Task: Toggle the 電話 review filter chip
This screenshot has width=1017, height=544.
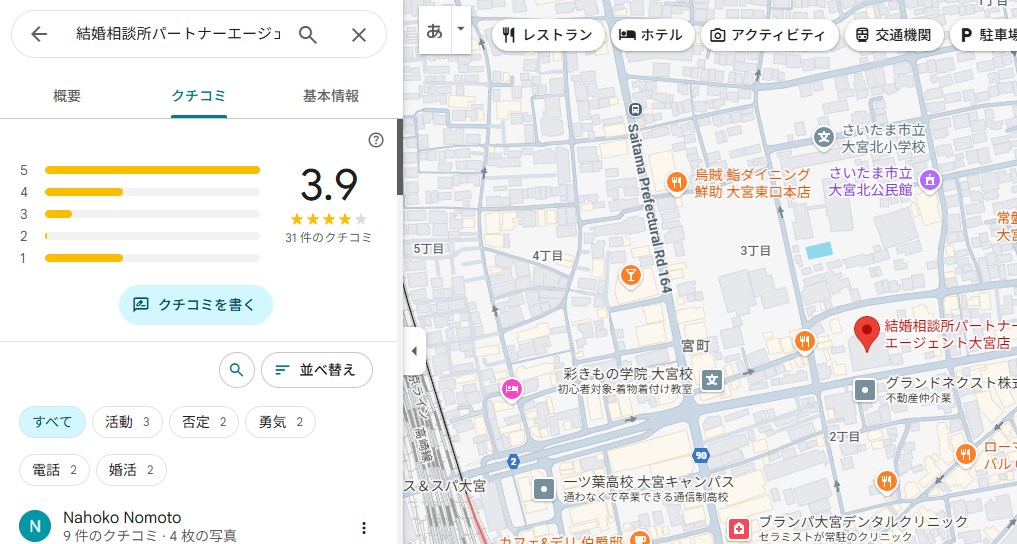Action: [x=54, y=469]
